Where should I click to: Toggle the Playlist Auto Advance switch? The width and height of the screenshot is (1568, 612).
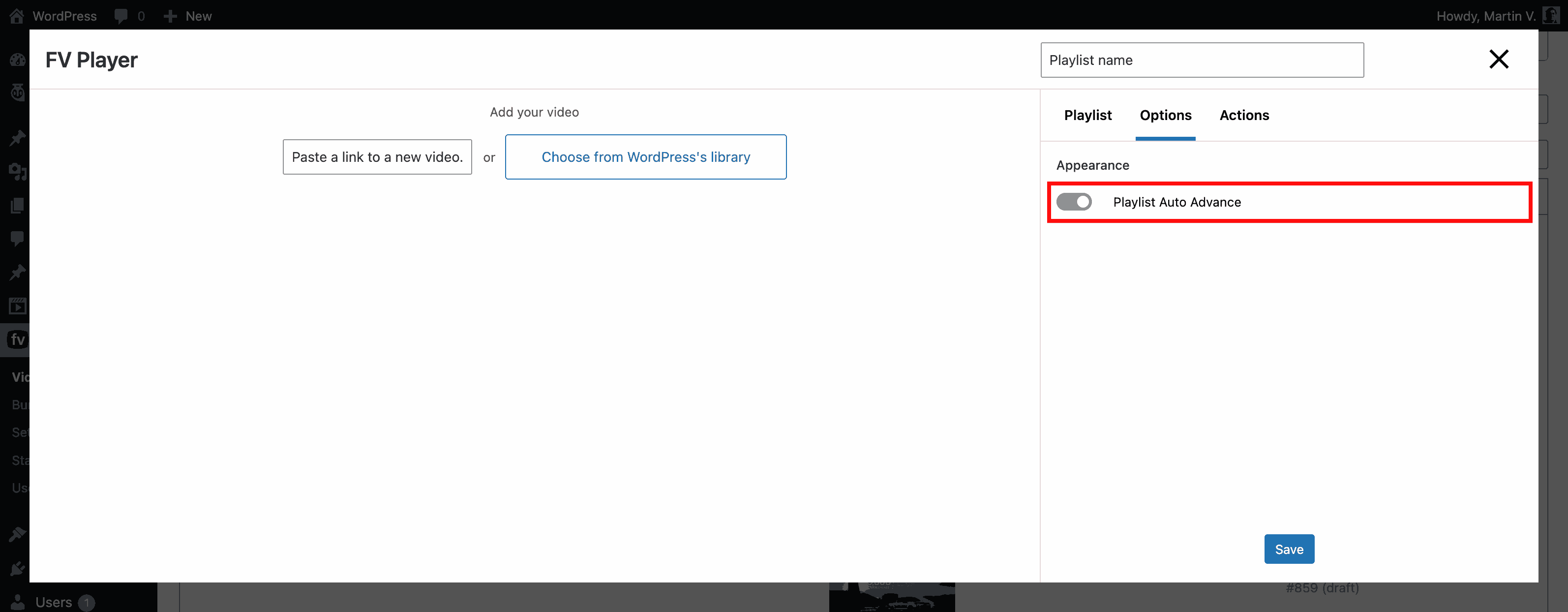[1074, 202]
